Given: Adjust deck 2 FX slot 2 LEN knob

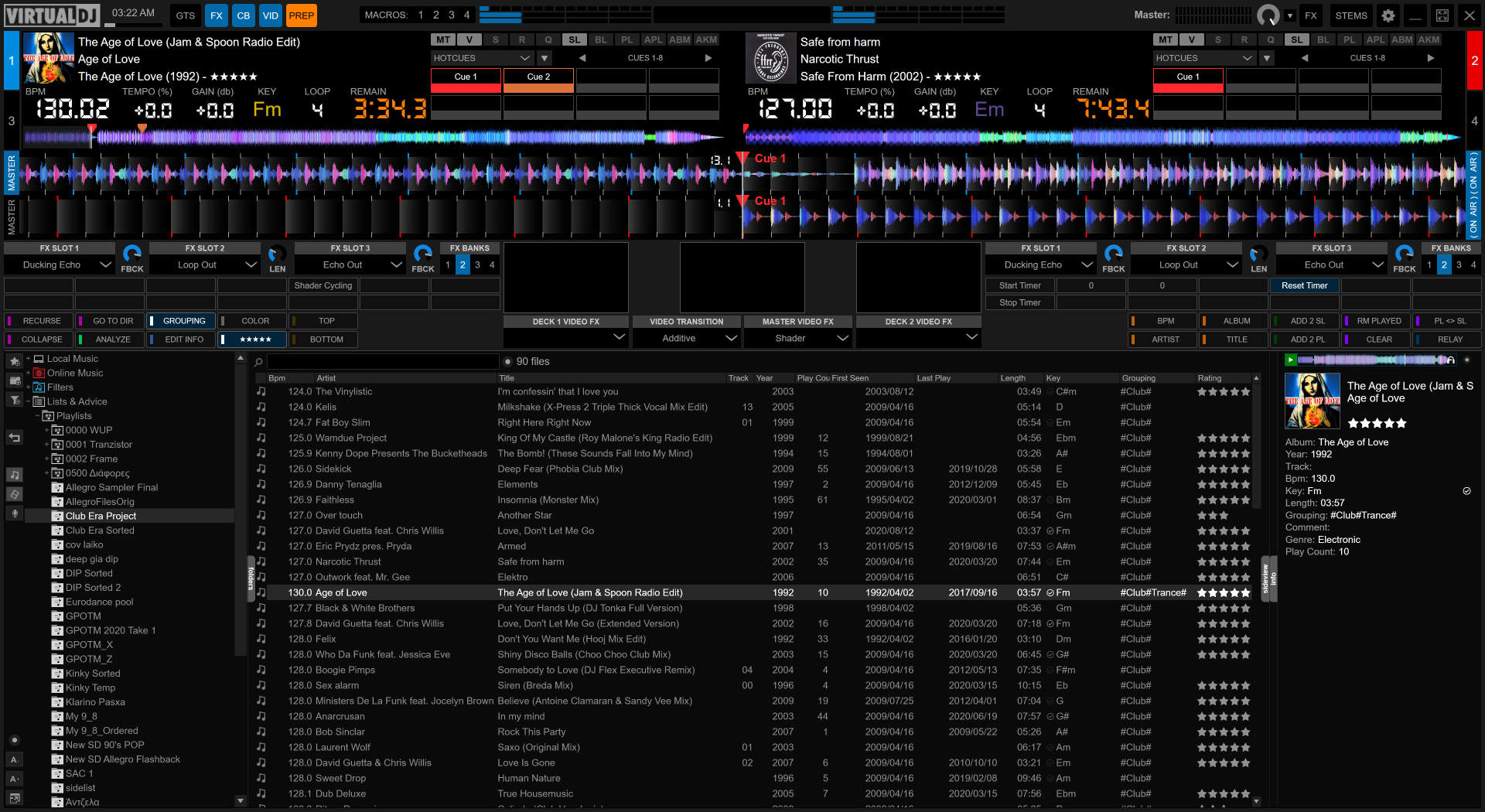Looking at the screenshot, I should pos(1258,254).
